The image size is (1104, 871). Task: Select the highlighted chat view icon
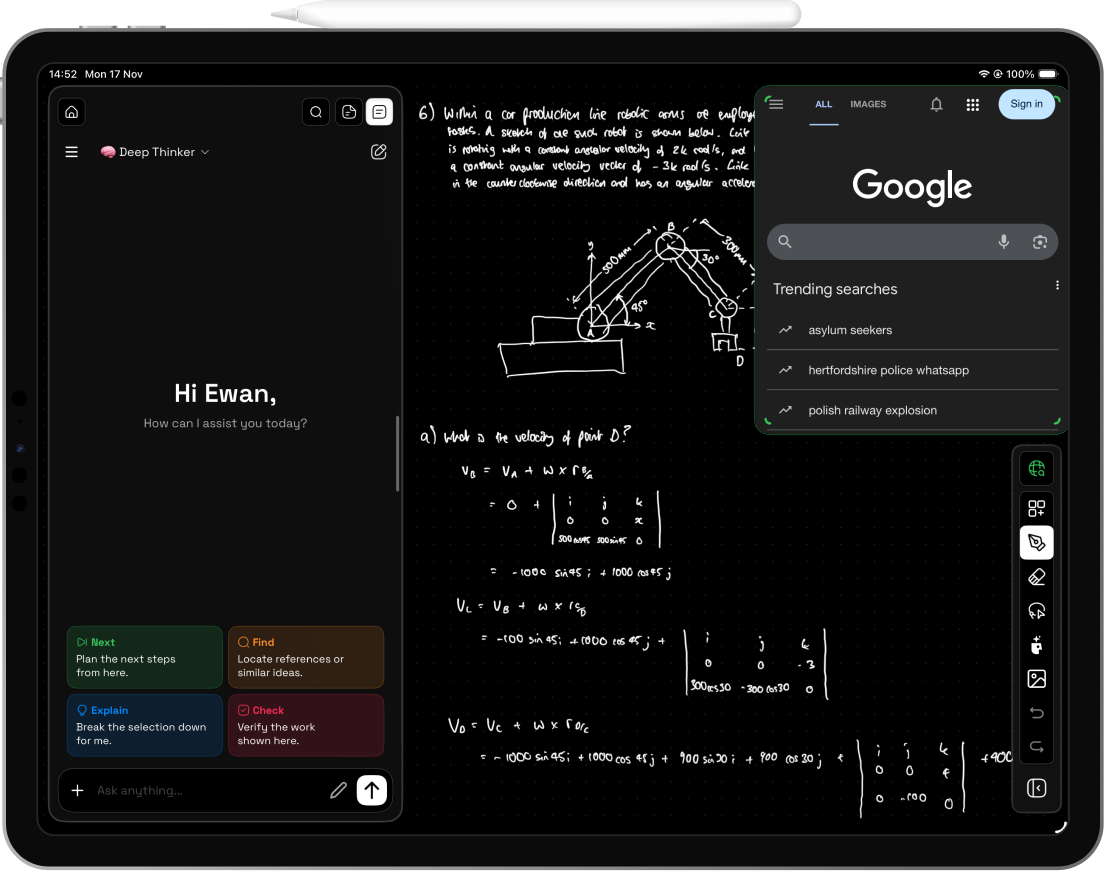[x=380, y=112]
